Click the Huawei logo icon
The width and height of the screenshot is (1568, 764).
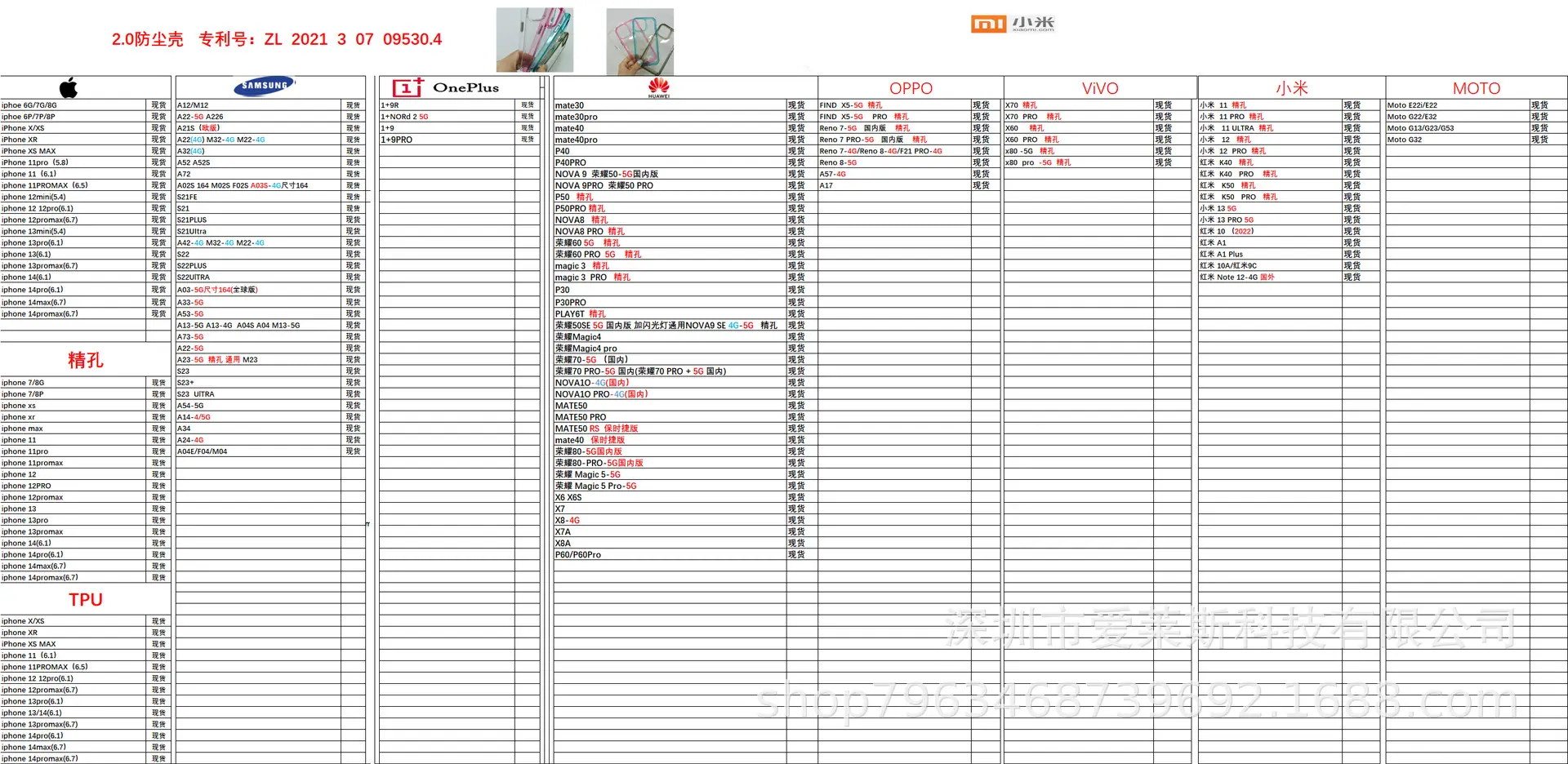pos(659,87)
